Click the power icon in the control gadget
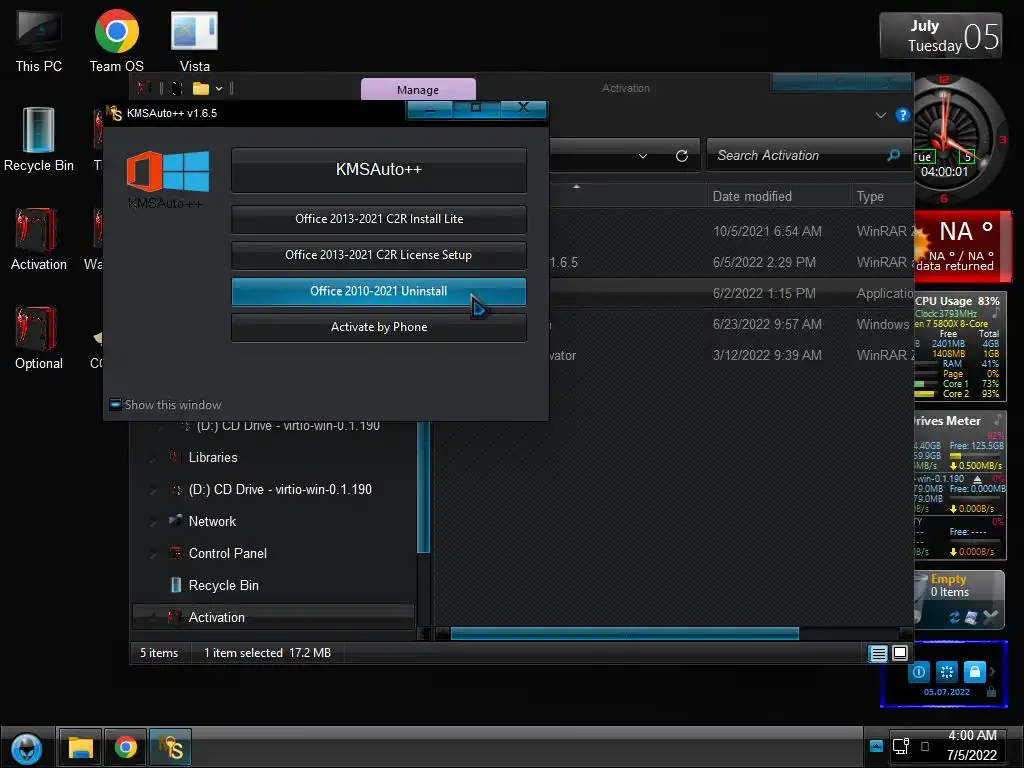 (x=919, y=671)
